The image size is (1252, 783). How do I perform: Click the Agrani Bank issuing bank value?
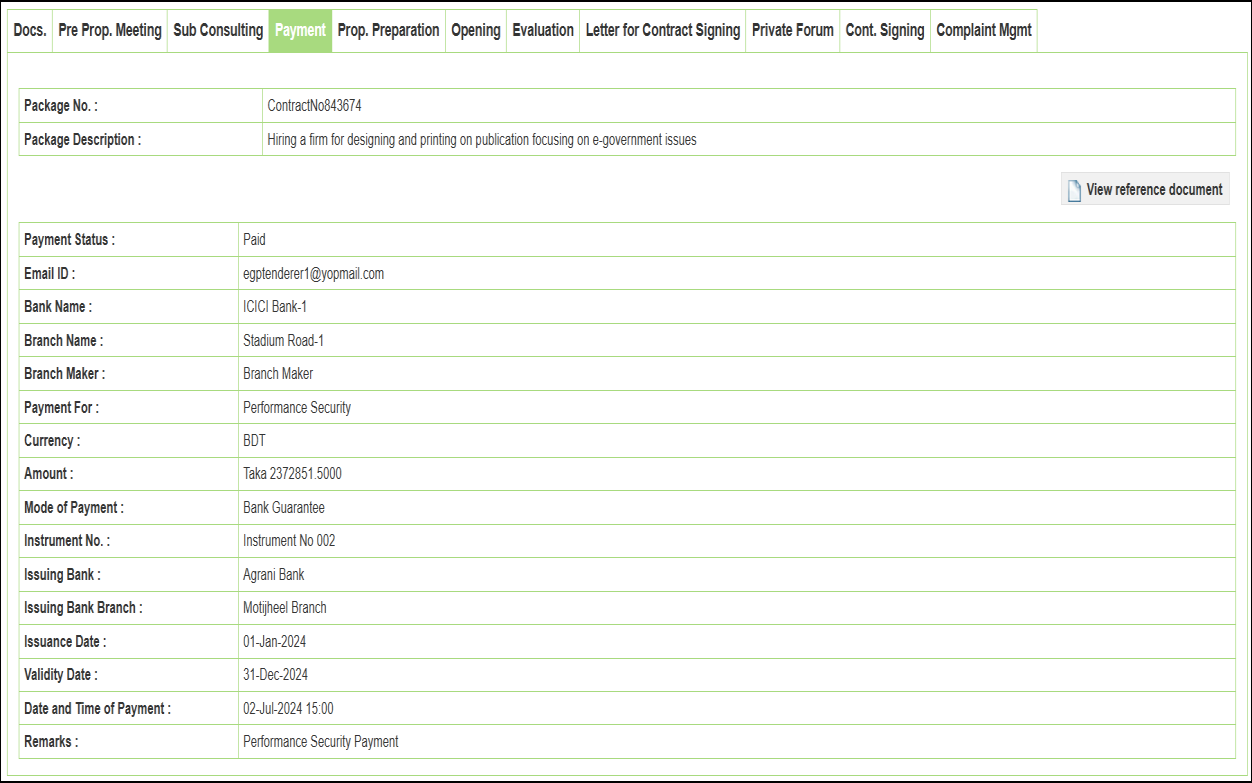tap(274, 575)
